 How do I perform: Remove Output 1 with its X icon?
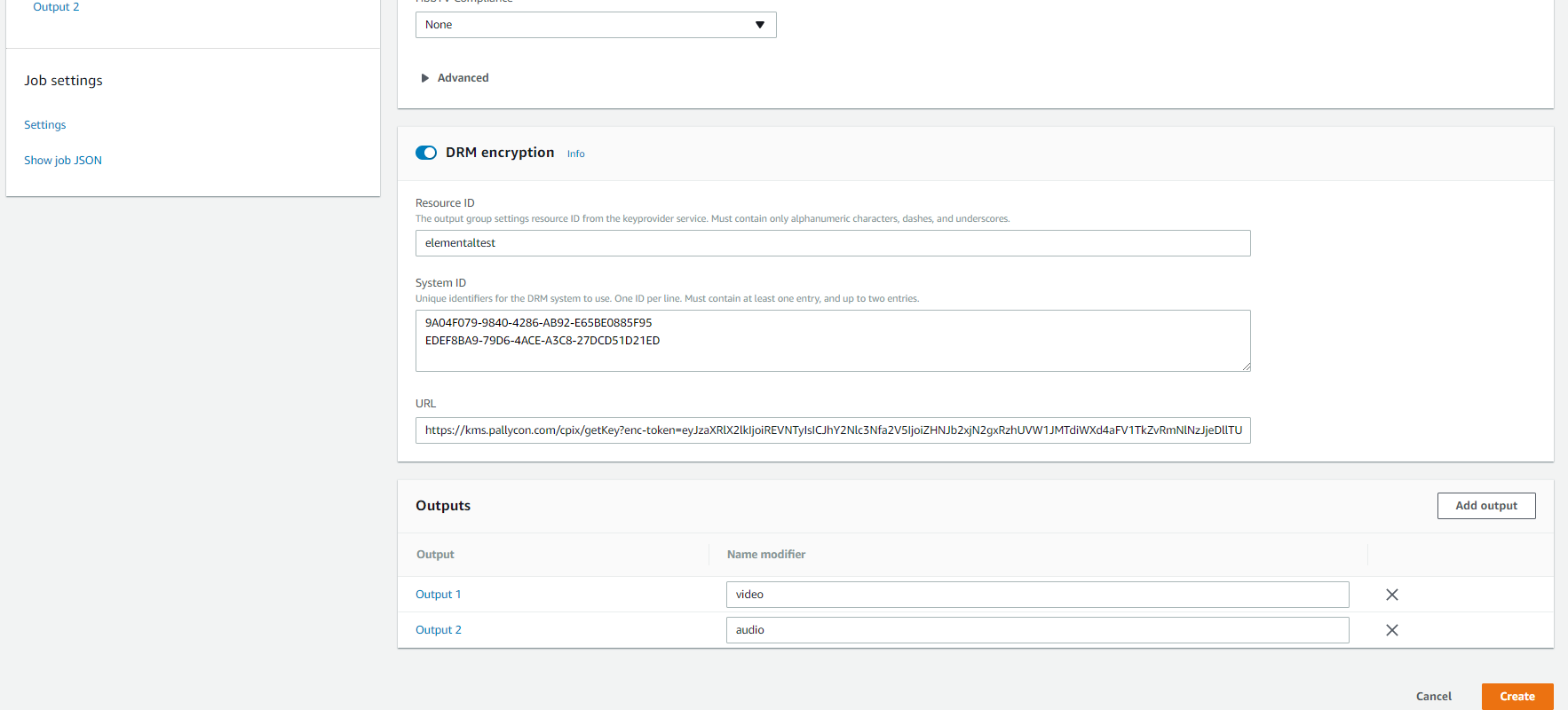coord(1391,595)
